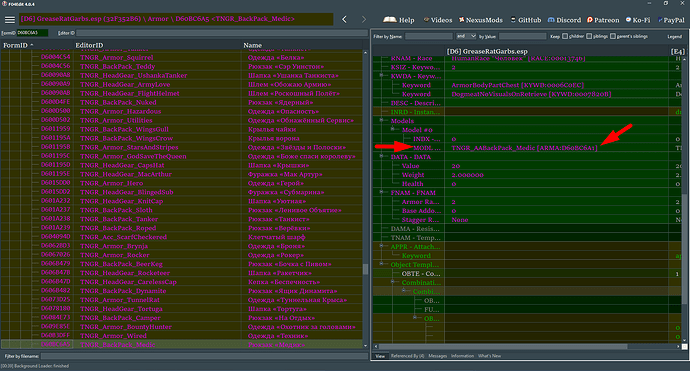
Task: Switch to the Messages tab
Action: (x=437, y=356)
